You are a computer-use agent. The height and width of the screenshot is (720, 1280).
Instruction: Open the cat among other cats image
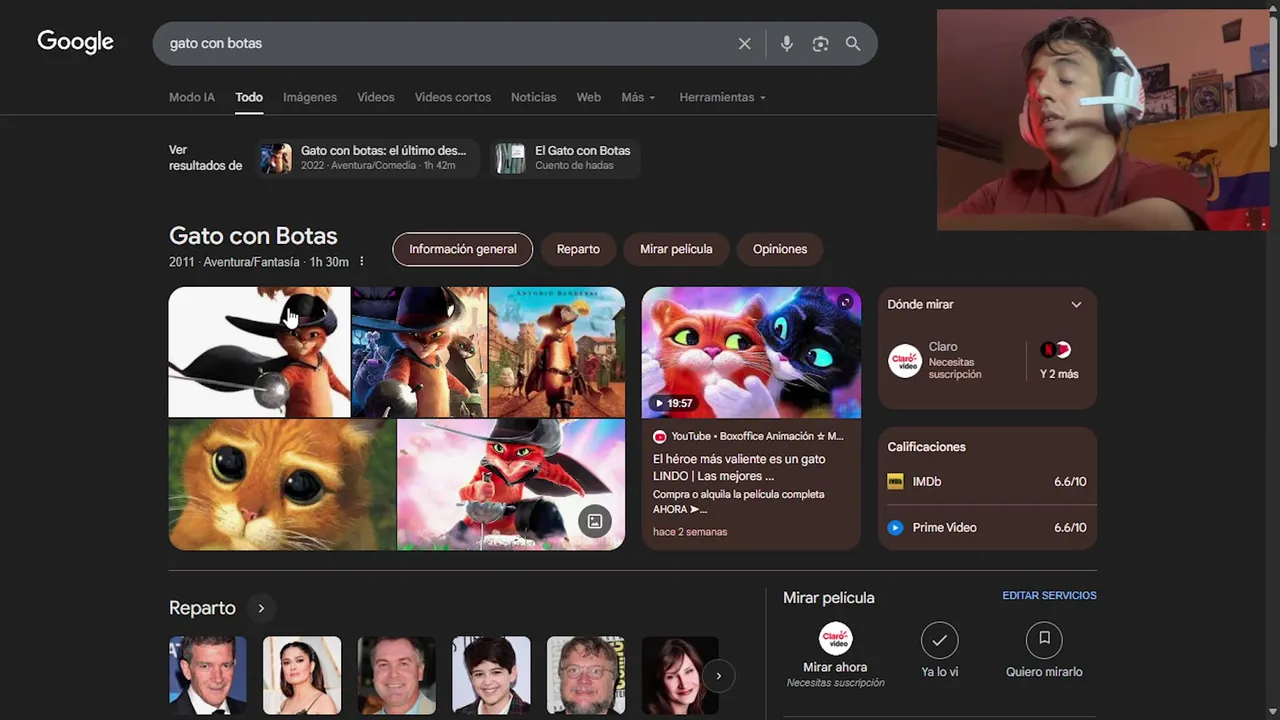(419, 351)
